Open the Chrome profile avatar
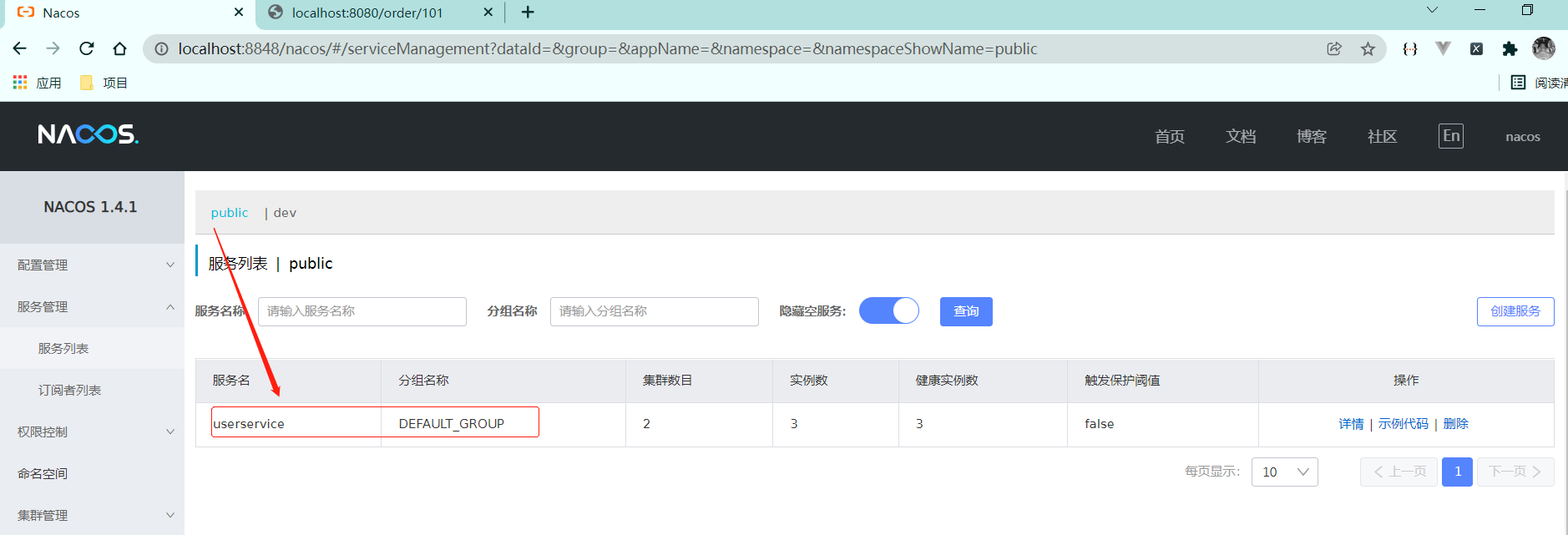Viewport: 1568px width, 535px height. pyautogui.click(x=1544, y=48)
